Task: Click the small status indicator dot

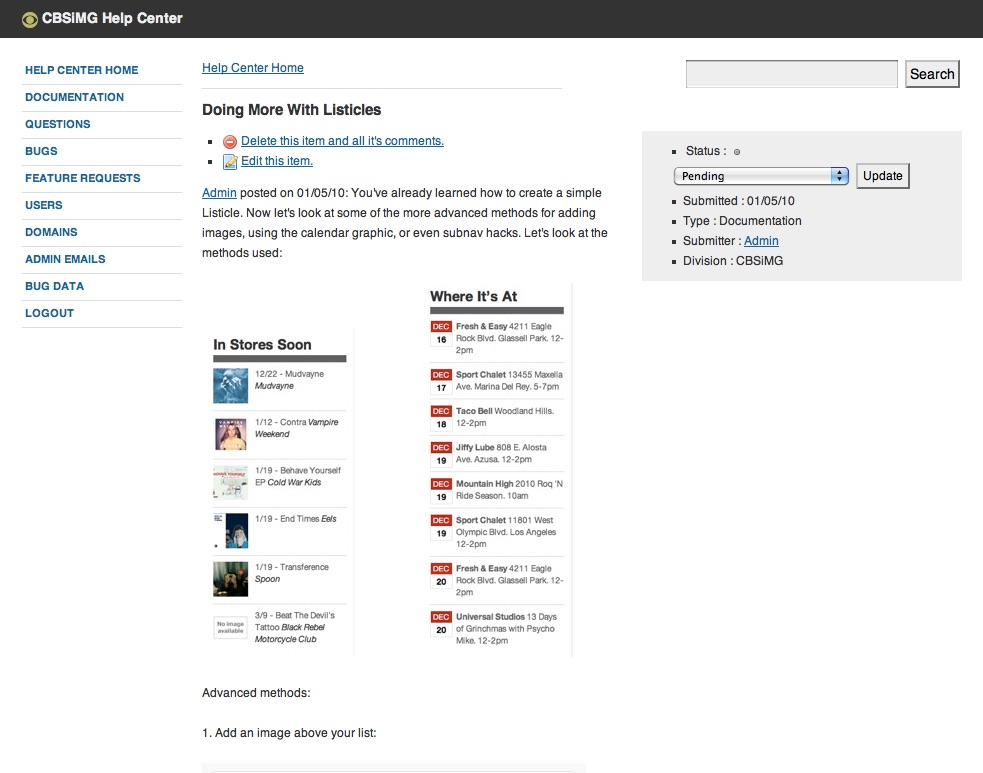Action: (737, 152)
